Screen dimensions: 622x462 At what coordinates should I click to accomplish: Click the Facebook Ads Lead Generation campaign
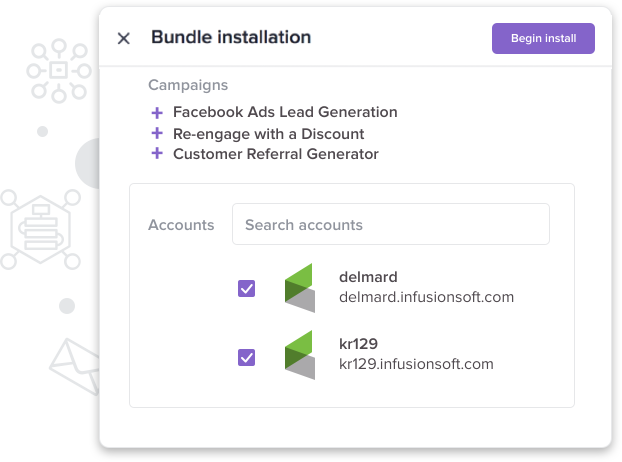[285, 112]
